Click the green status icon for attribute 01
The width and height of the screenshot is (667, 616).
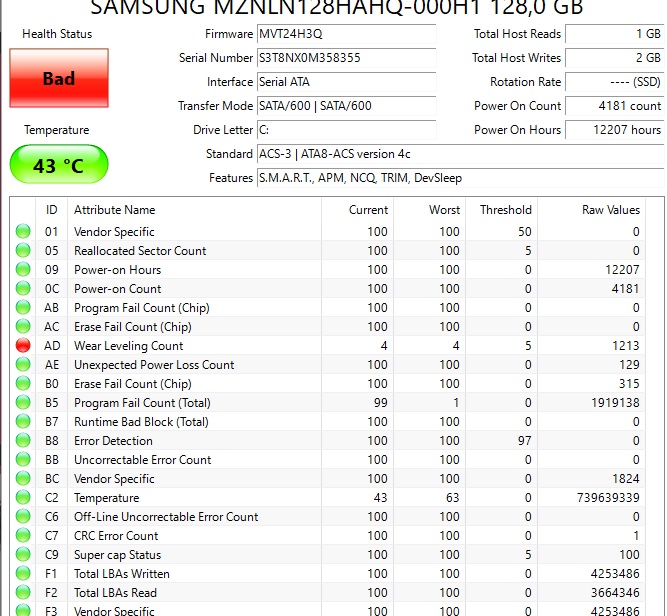[x=23, y=231]
